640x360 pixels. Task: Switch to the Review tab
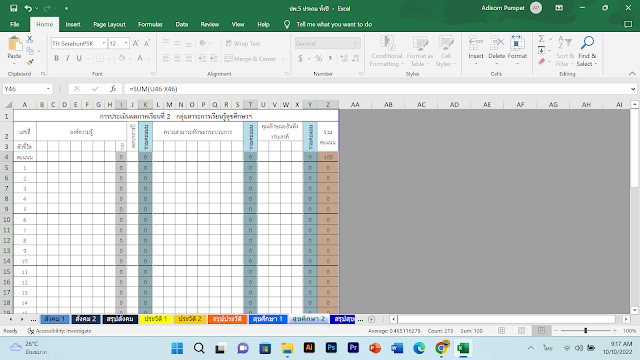click(x=210, y=24)
